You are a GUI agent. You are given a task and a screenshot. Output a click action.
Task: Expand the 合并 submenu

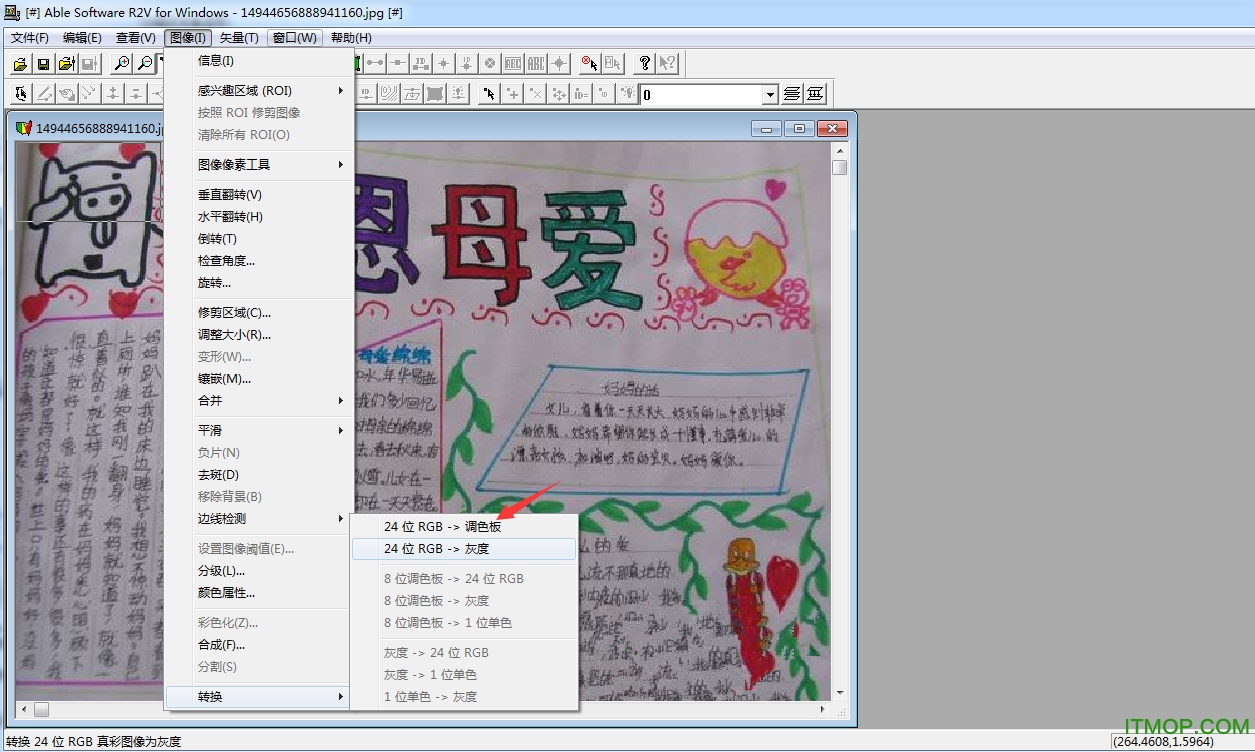click(258, 401)
